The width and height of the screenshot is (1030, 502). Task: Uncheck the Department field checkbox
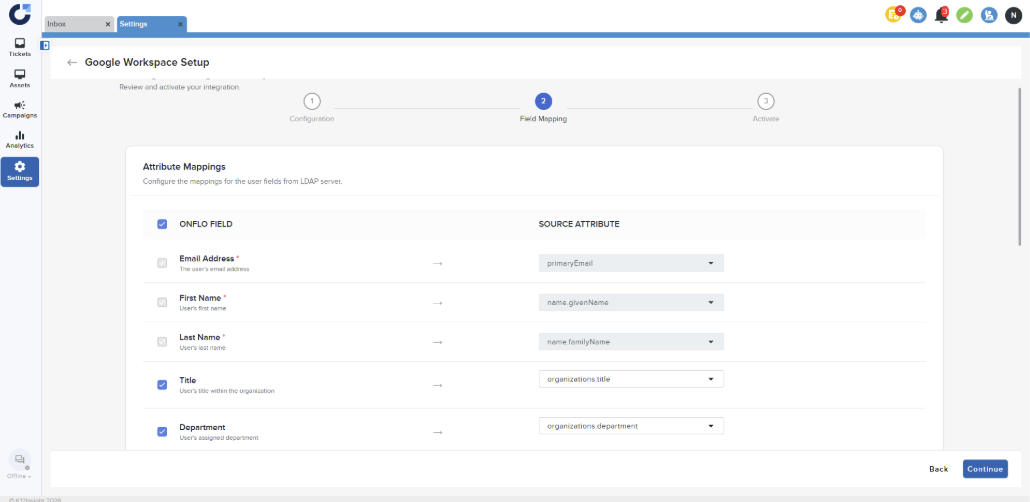162,431
